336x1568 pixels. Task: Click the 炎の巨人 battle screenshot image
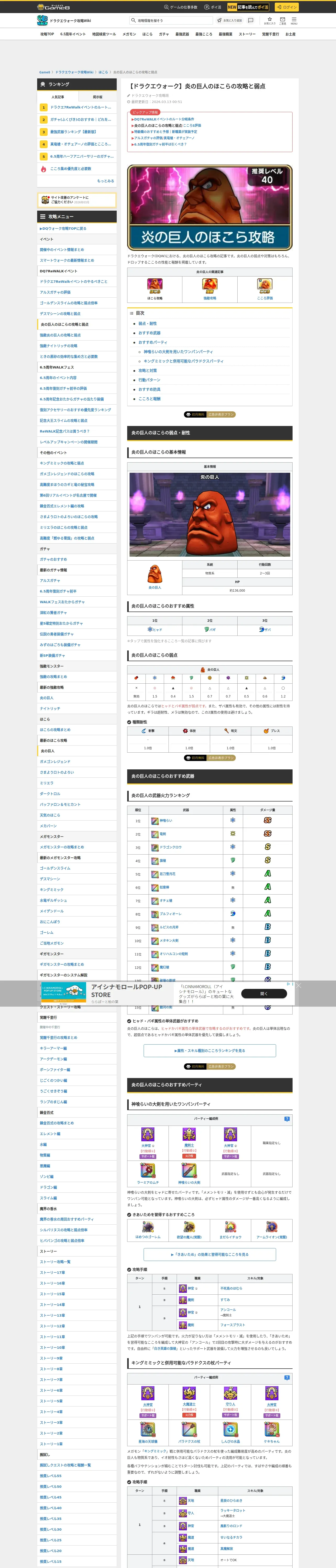pyautogui.click(x=210, y=515)
